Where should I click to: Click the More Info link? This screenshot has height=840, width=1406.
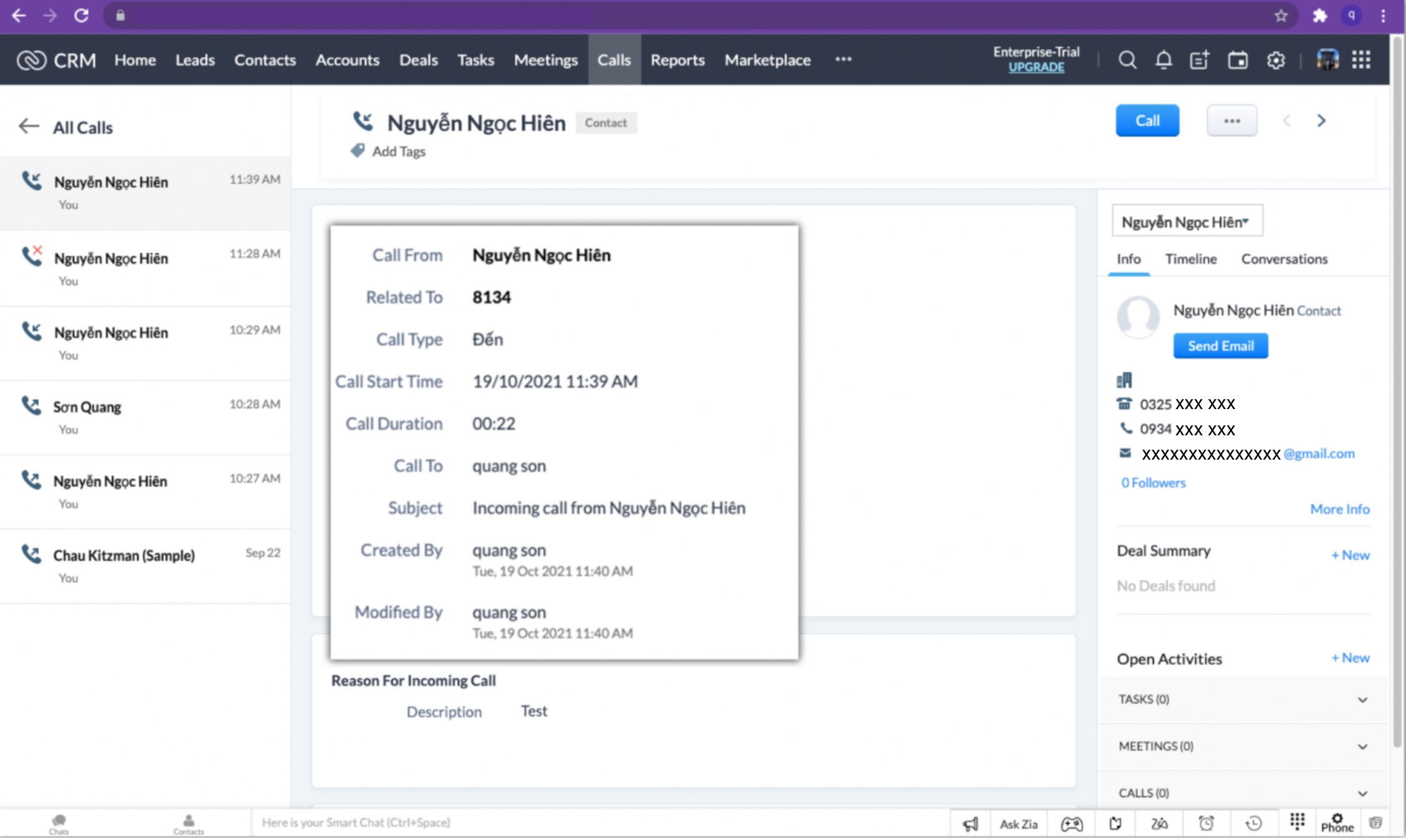pyautogui.click(x=1339, y=509)
